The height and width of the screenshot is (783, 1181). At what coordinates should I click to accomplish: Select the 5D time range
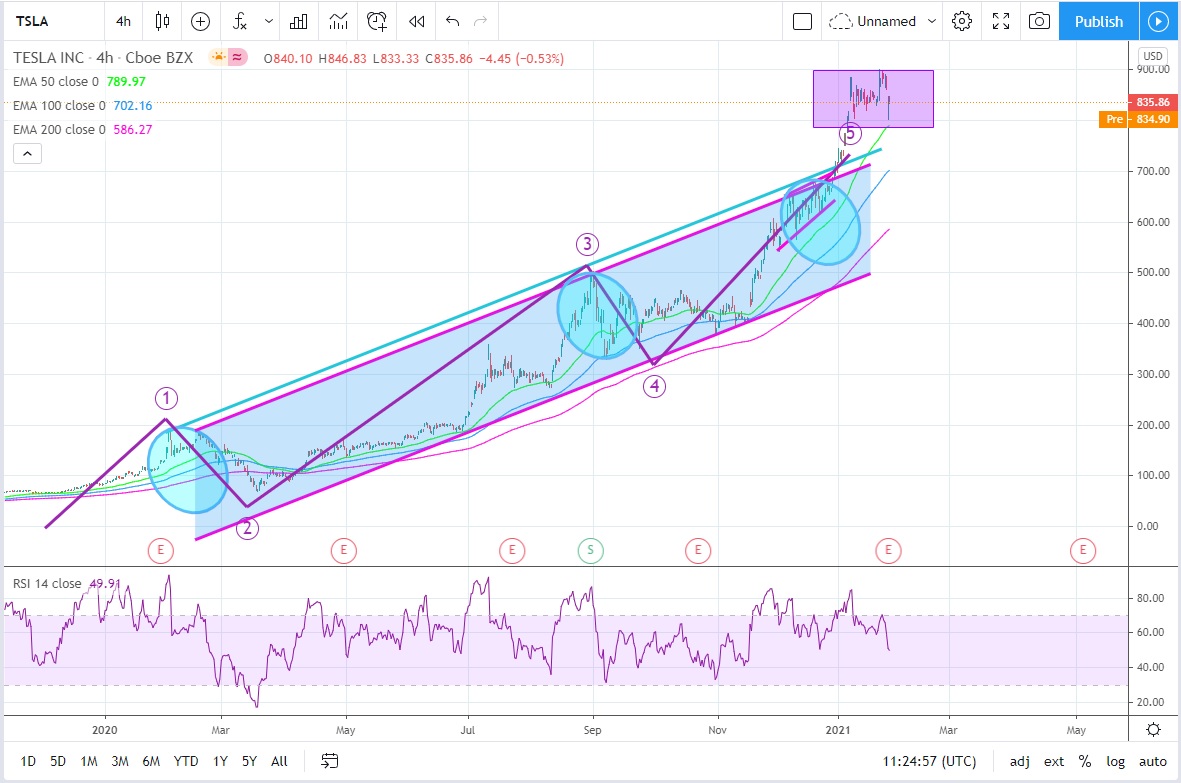58,761
